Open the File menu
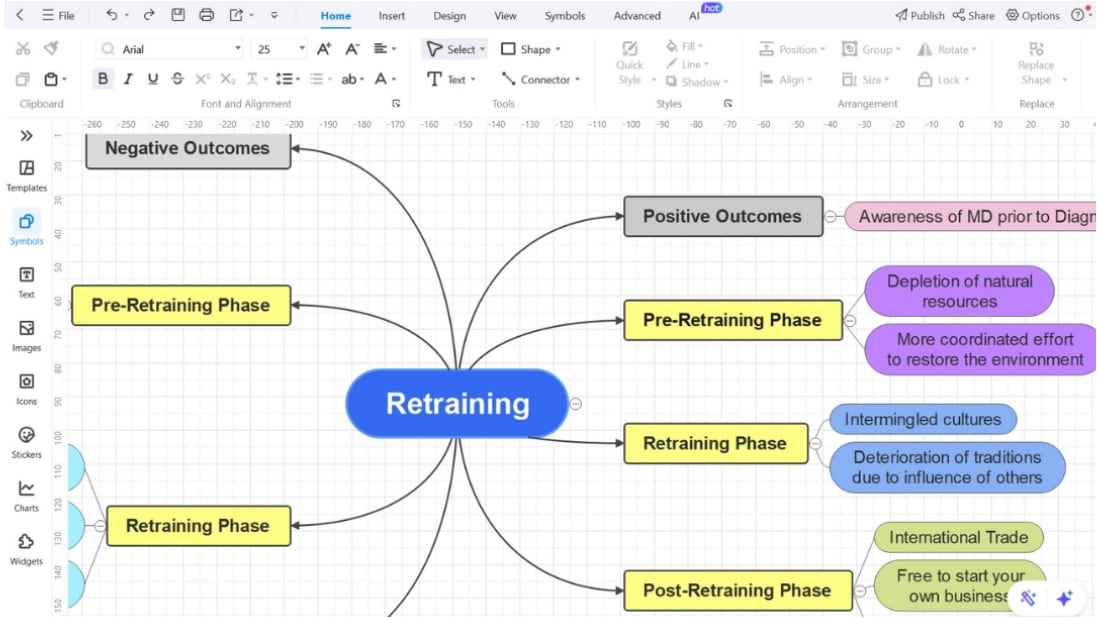Viewport: 1097px width, 618px height. 58,15
